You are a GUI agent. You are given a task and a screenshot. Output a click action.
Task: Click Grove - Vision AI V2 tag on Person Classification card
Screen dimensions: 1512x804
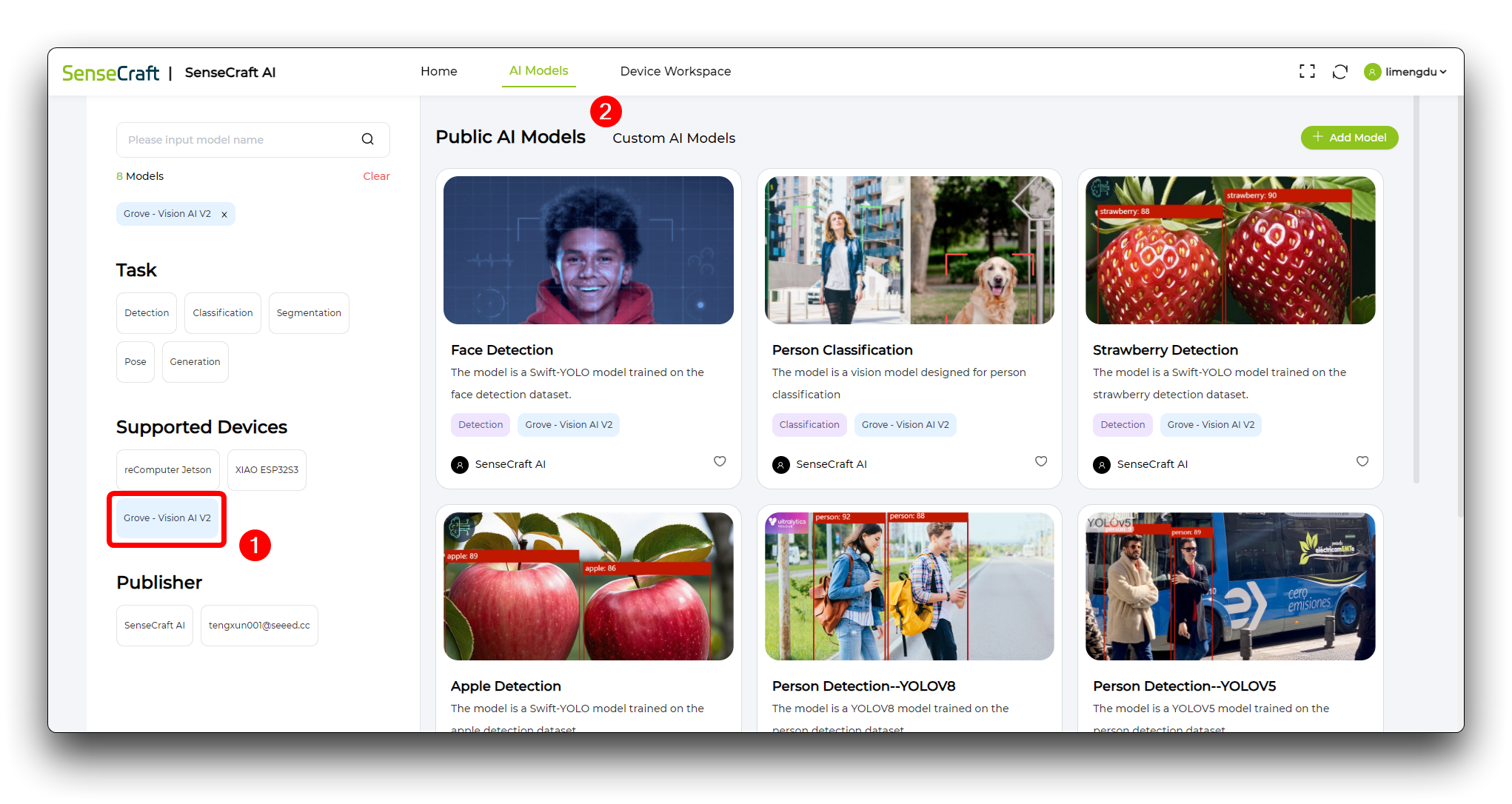pyautogui.click(x=905, y=425)
